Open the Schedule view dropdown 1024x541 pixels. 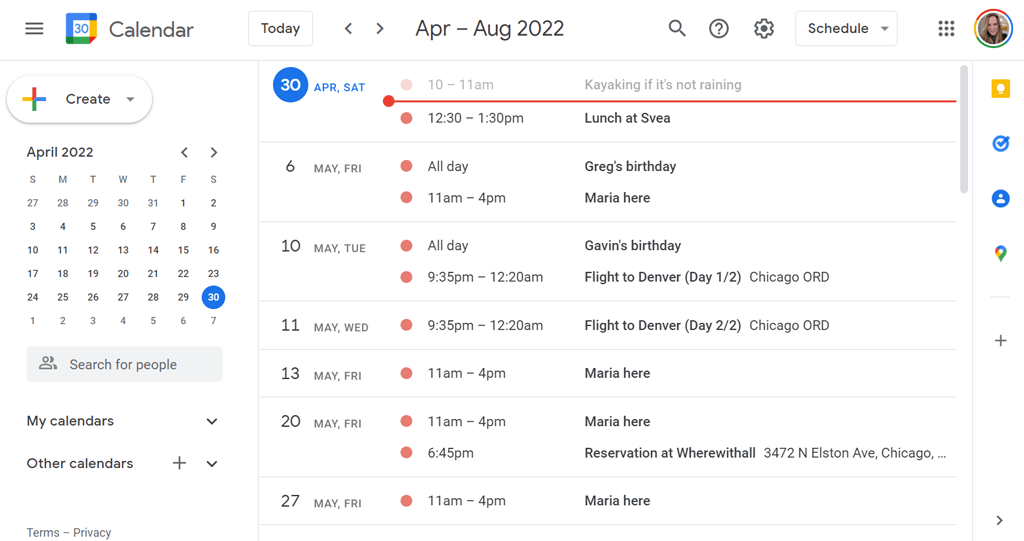pos(846,28)
